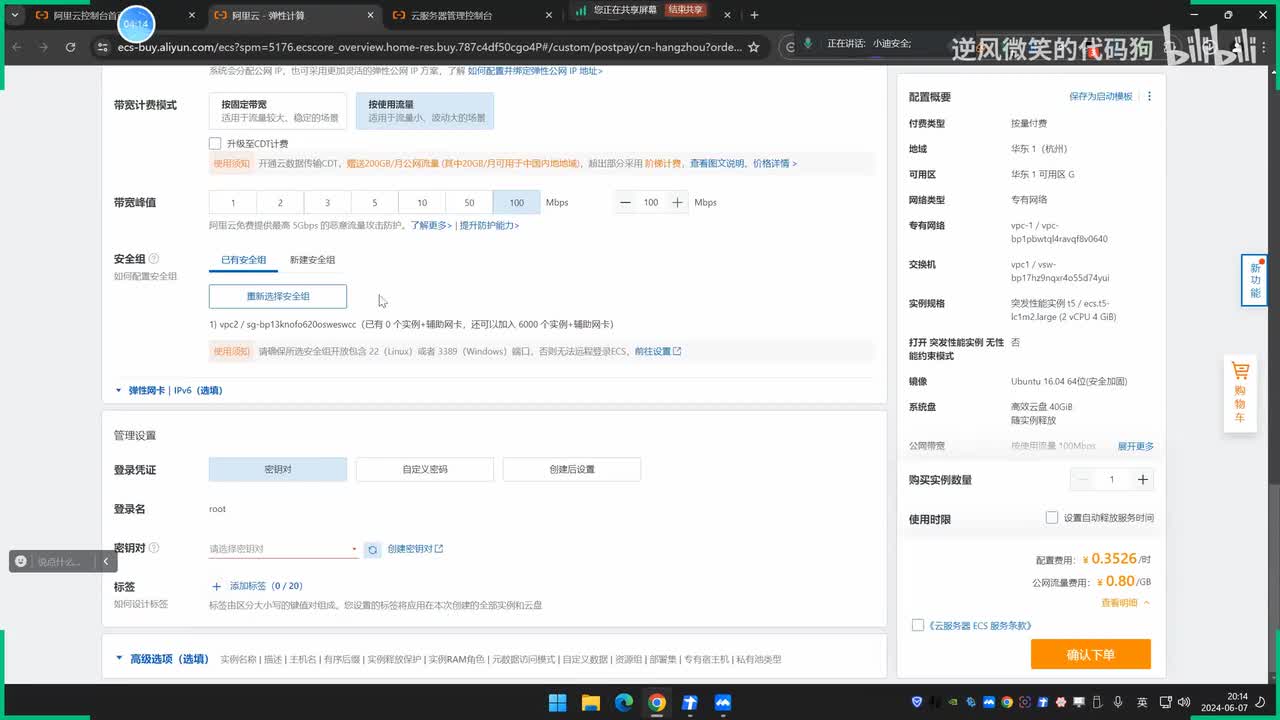Open create key pair link

coord(415,549)
